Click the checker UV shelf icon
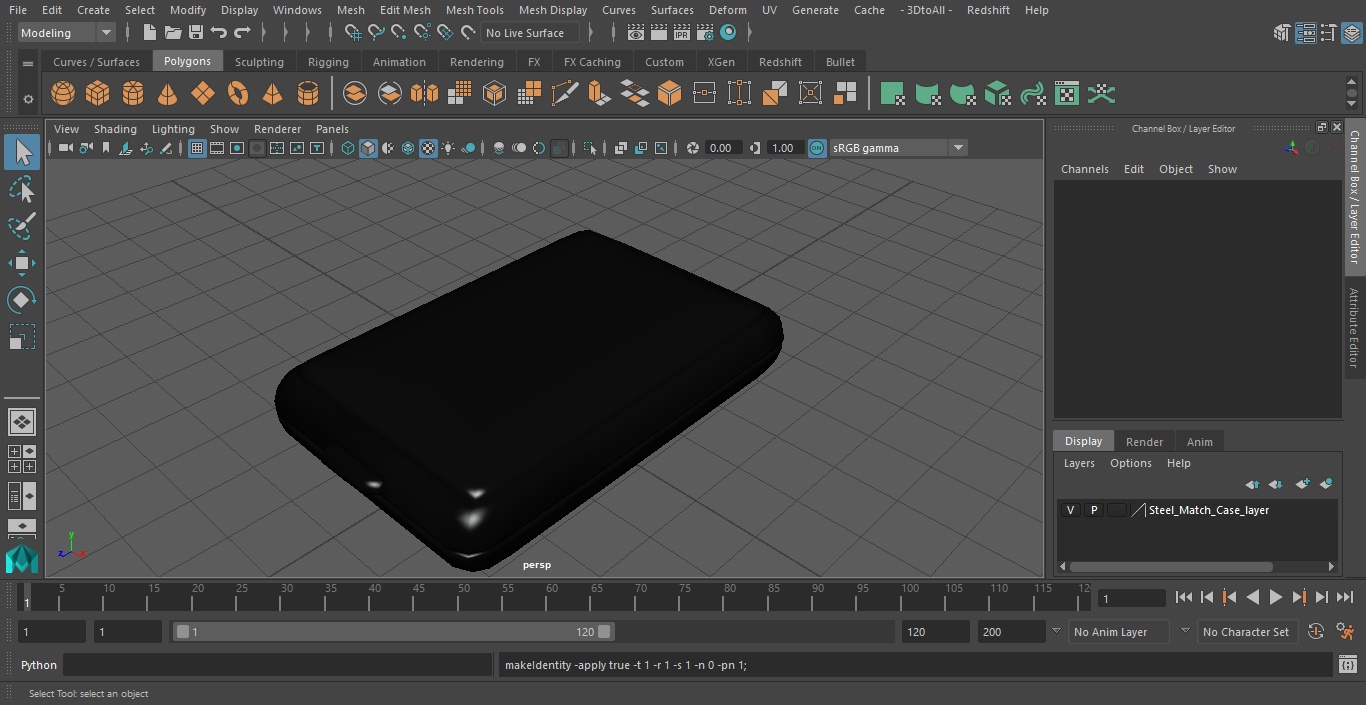Viewport: 1366px width, 705px height. click(x=1067, y=94)
